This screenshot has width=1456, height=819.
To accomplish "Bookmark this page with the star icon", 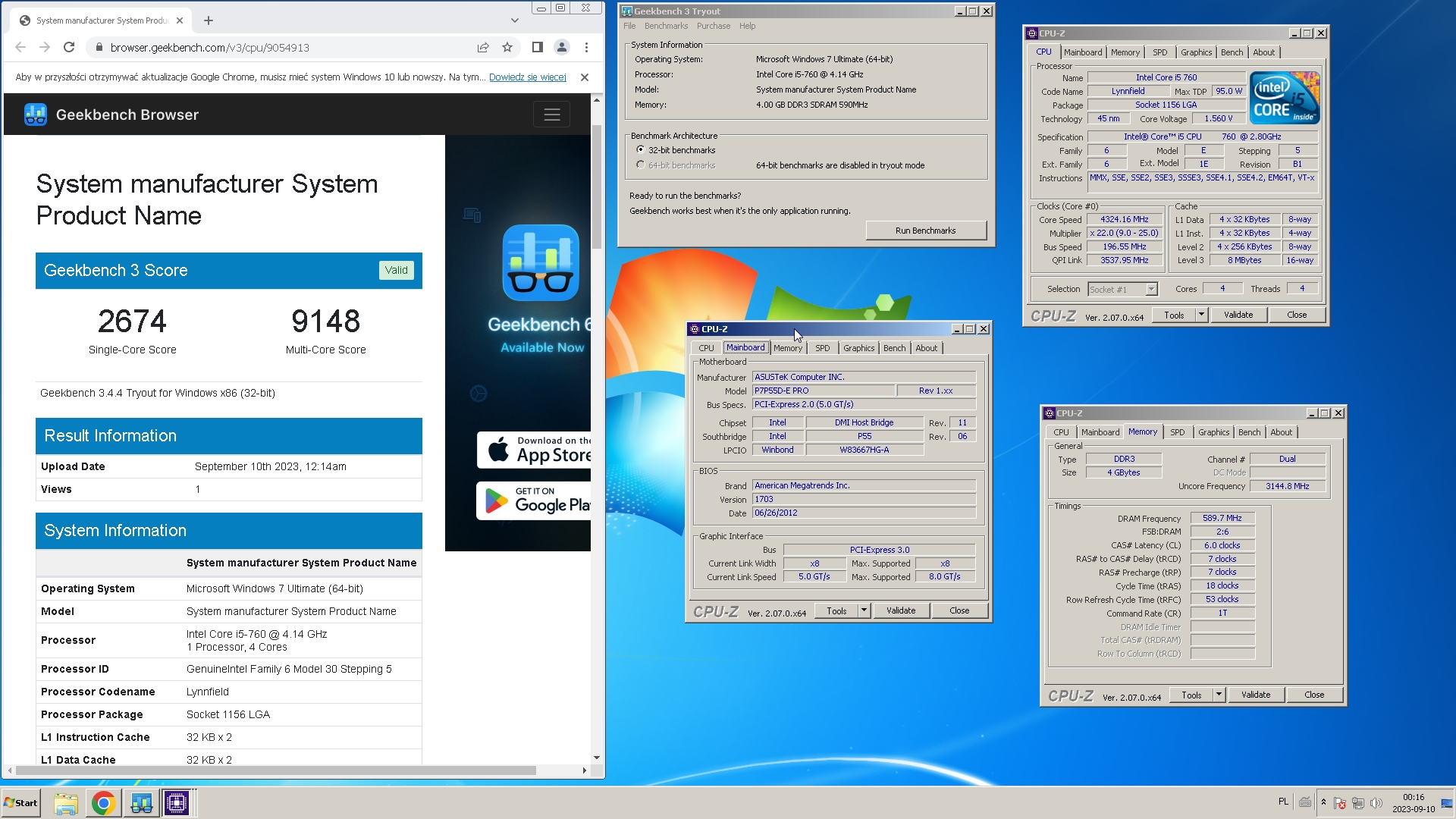I will (507, 47).
